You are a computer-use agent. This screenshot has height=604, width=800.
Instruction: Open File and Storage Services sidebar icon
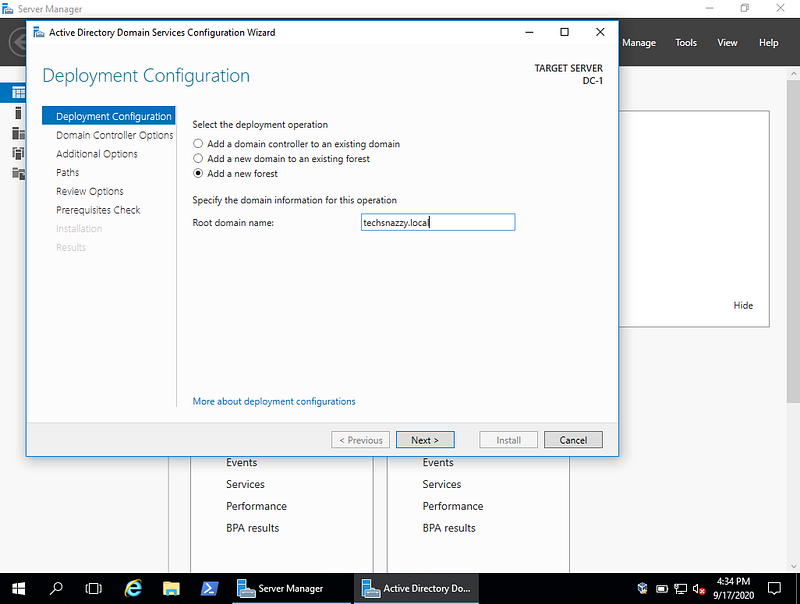pyautogui.click(x=18, y=173)
